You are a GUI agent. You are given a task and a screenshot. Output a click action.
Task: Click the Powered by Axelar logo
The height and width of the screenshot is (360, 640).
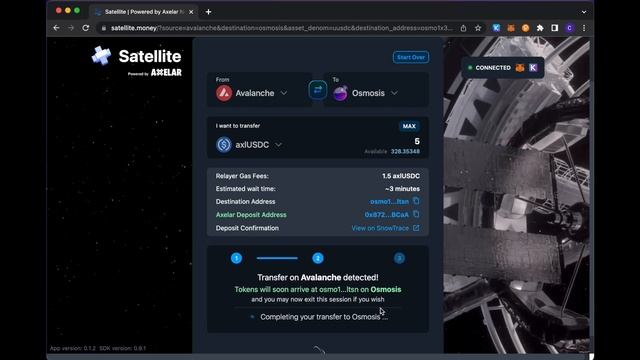[155, 73]
